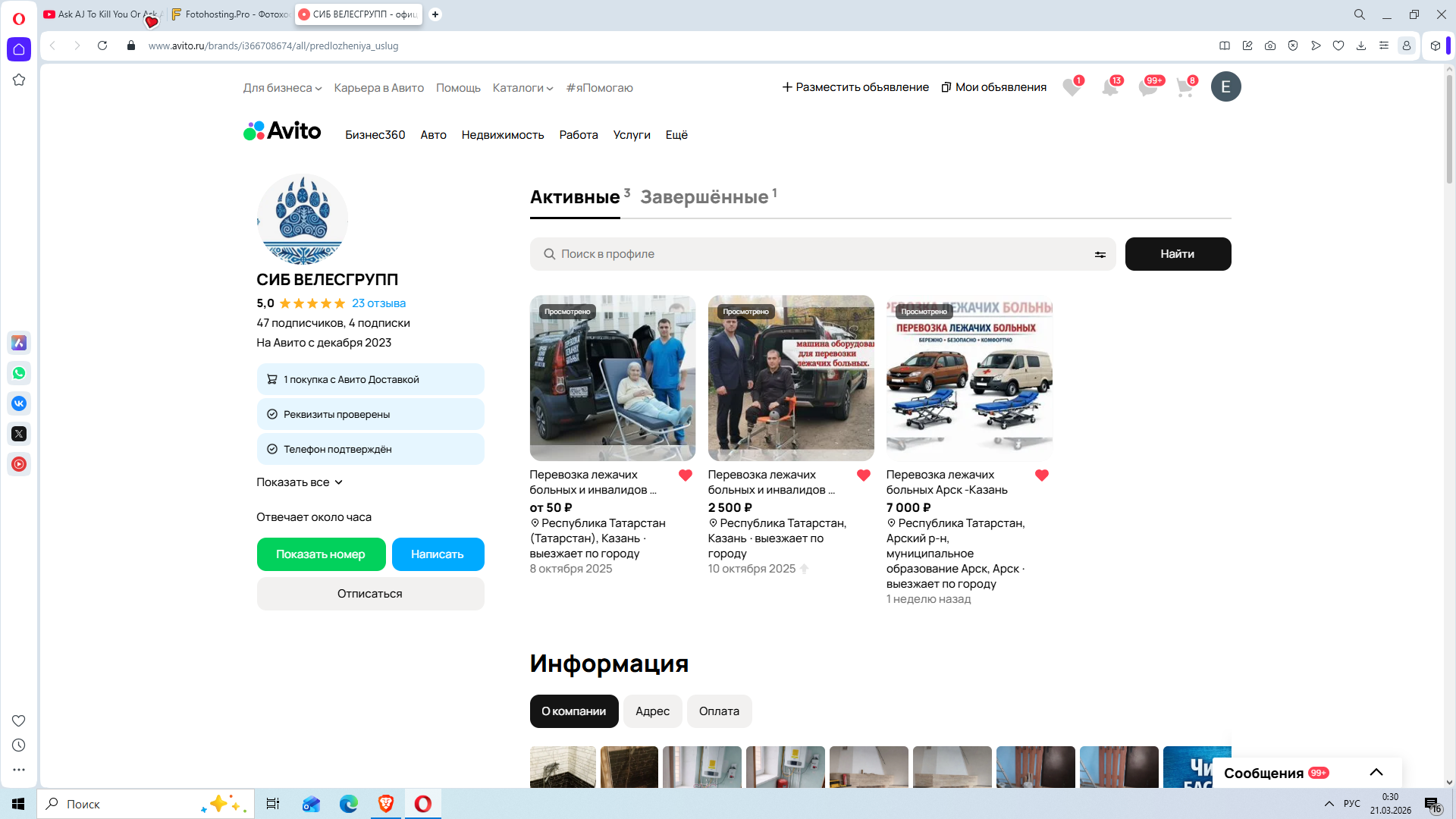Open favorites heart icon in Avito header

[1071, 87]
